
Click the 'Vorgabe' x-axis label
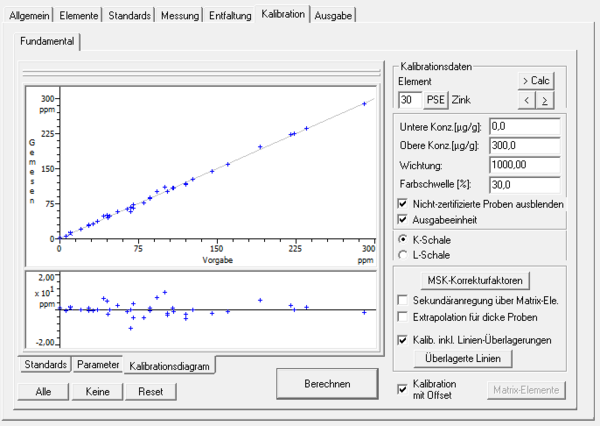tap(217, 260)
